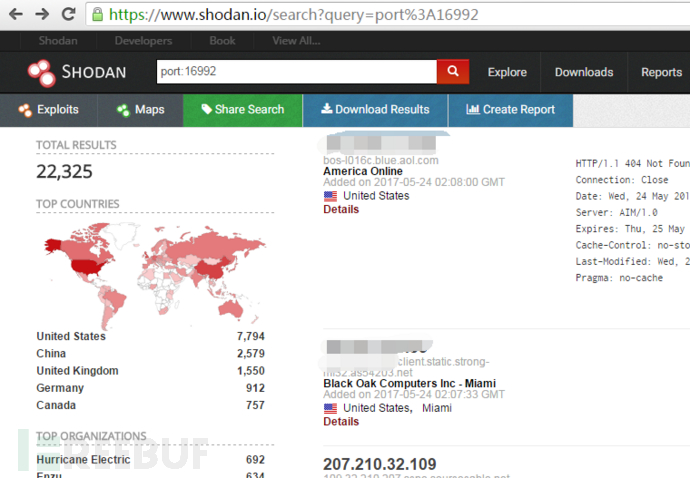Click the TOP ORGANIZATIONS heading
The width and height of the screenshot is (690, 478).
point(91,436)
